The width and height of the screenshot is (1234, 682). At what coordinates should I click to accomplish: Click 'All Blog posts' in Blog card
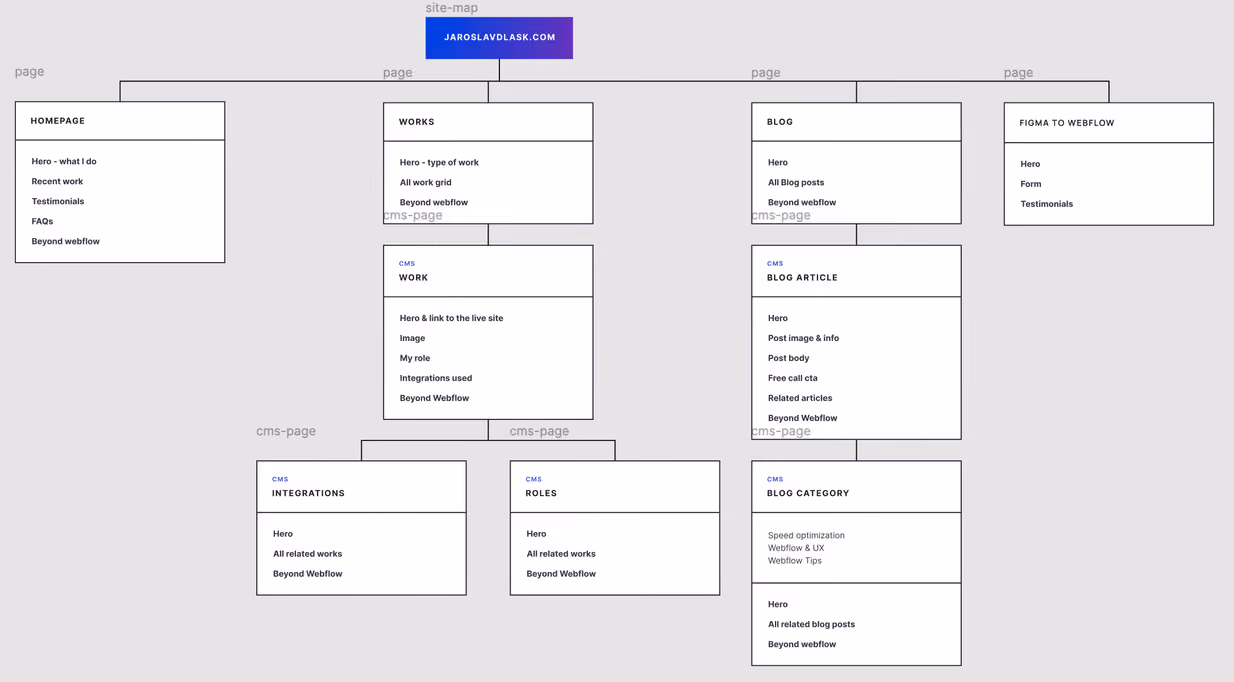796,182
